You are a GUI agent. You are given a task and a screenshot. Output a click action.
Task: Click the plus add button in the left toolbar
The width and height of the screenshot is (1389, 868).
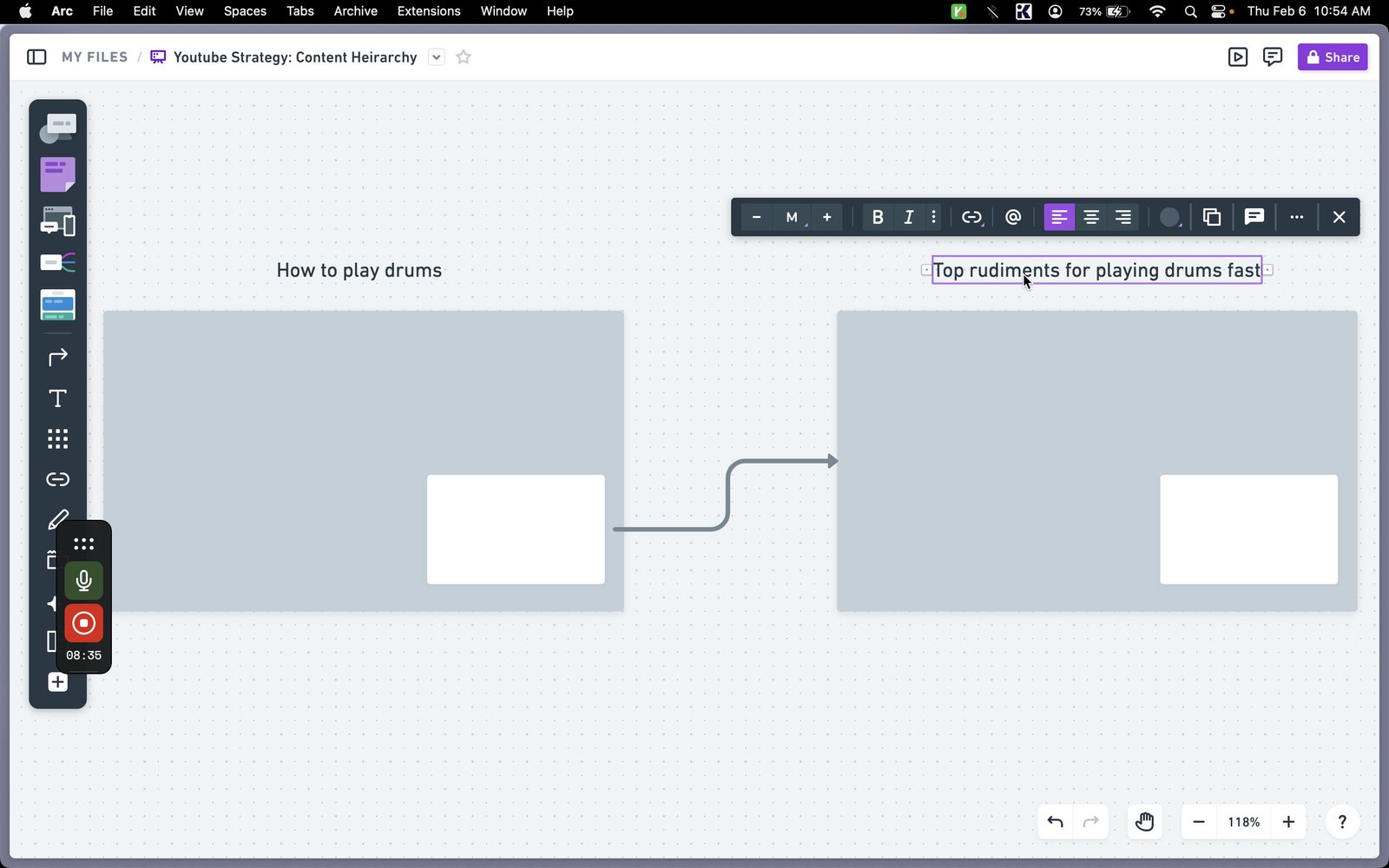click(x=57, y=682)
